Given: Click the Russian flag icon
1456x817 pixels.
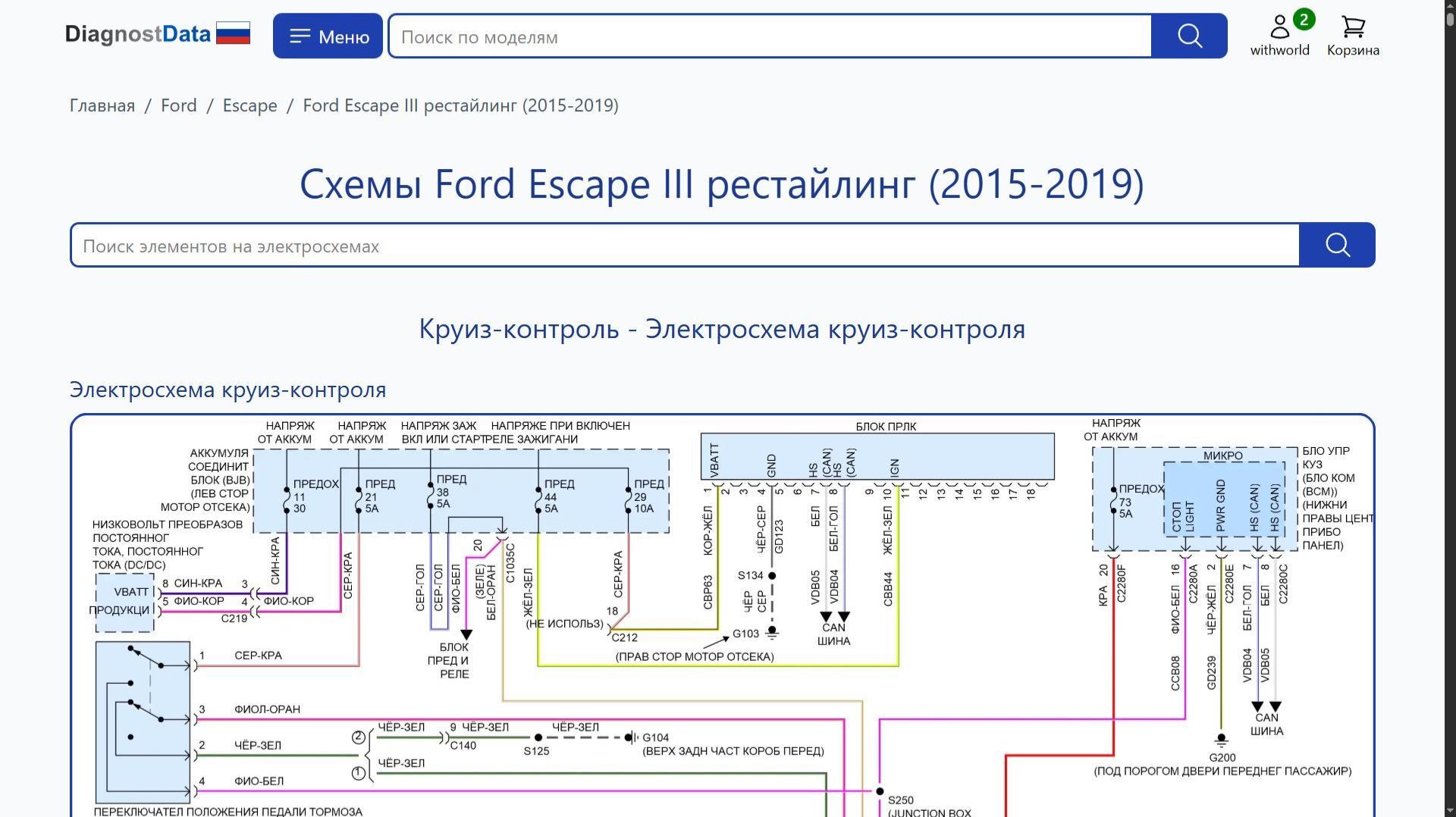Looking at the screenshot, I should point(233,34).
